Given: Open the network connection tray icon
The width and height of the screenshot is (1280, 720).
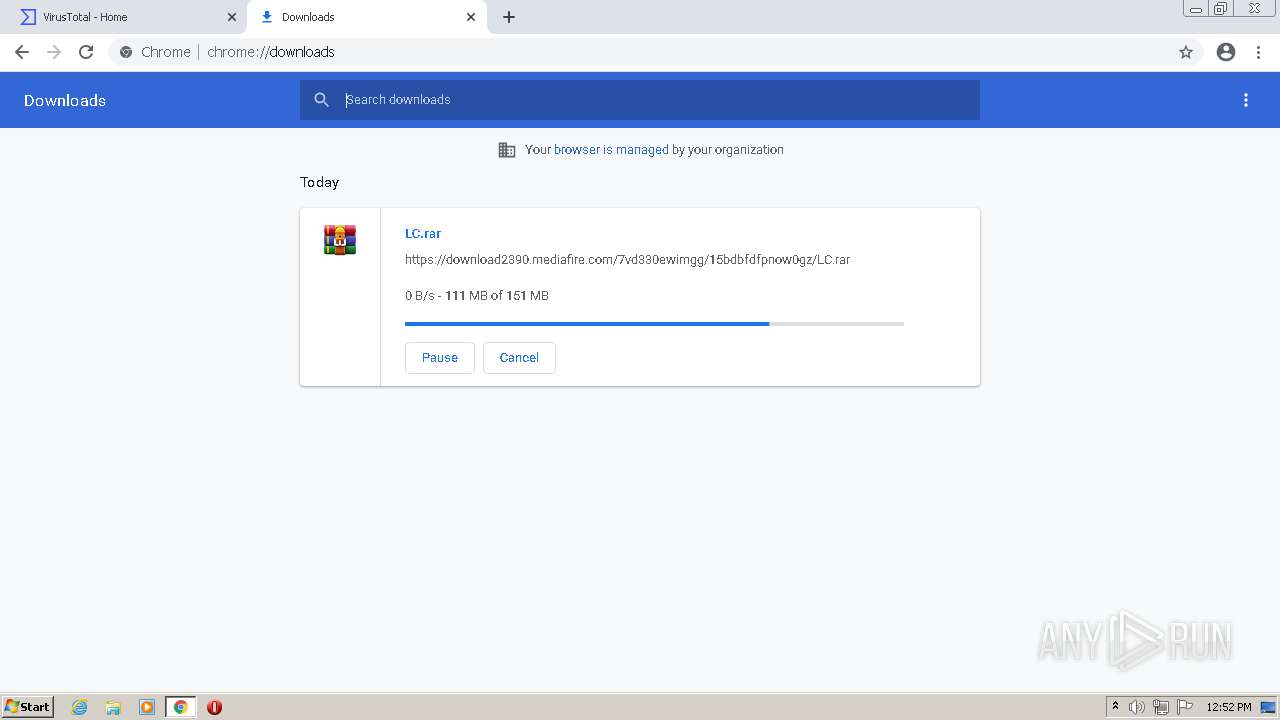Looking at the screenshot, I should (1161, 707).
